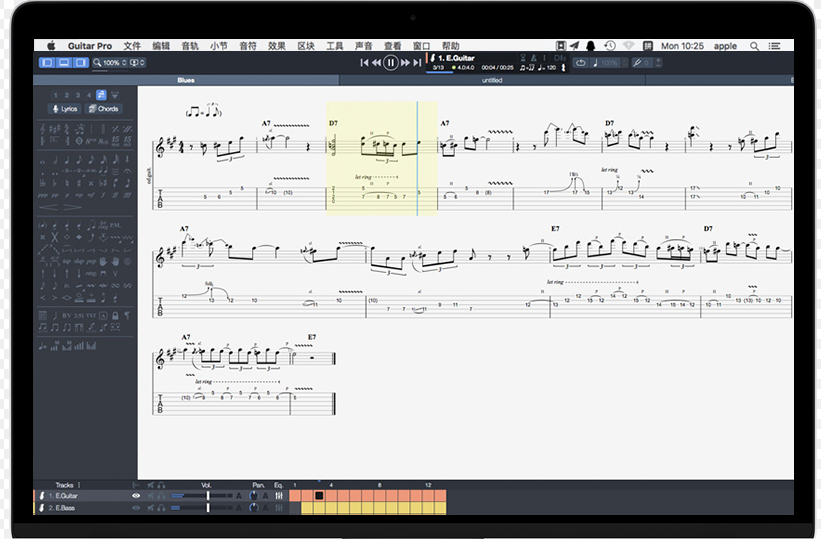Viewport: 821px width, 539px height.
Task: Apply the sharp accidental icon
Action: point(79,183)
